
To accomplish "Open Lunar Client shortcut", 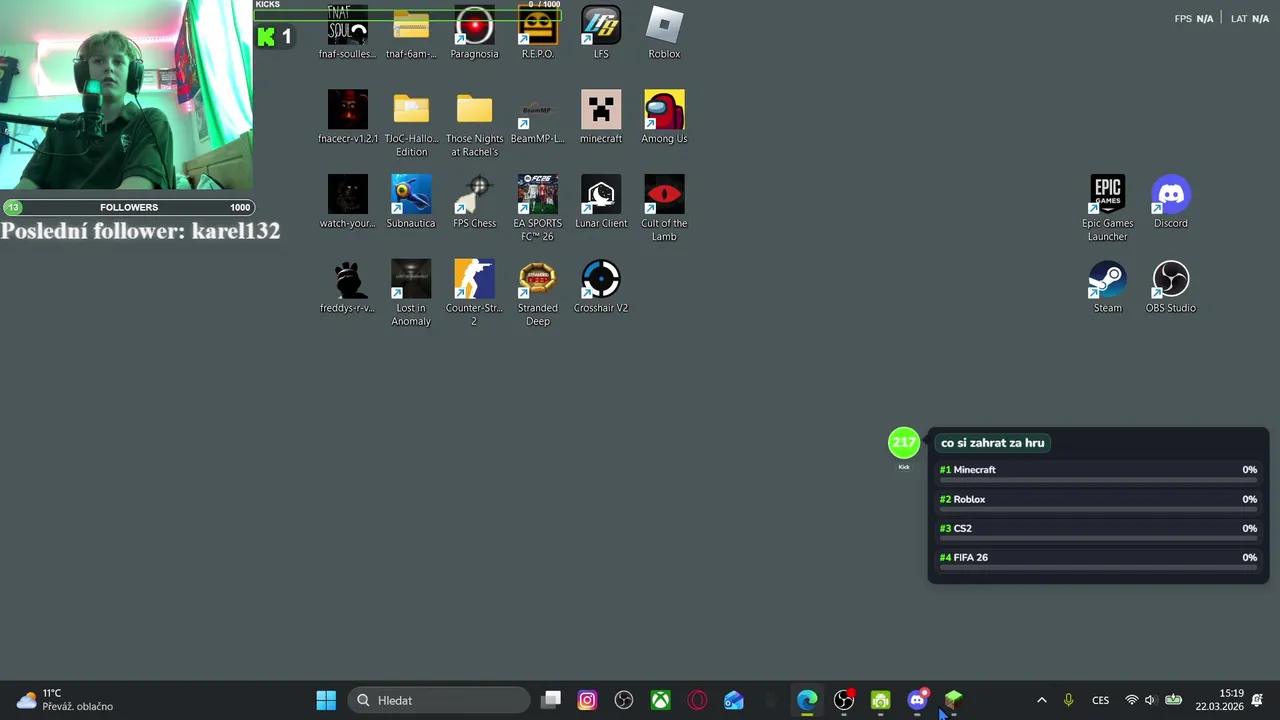I will 601,202.
